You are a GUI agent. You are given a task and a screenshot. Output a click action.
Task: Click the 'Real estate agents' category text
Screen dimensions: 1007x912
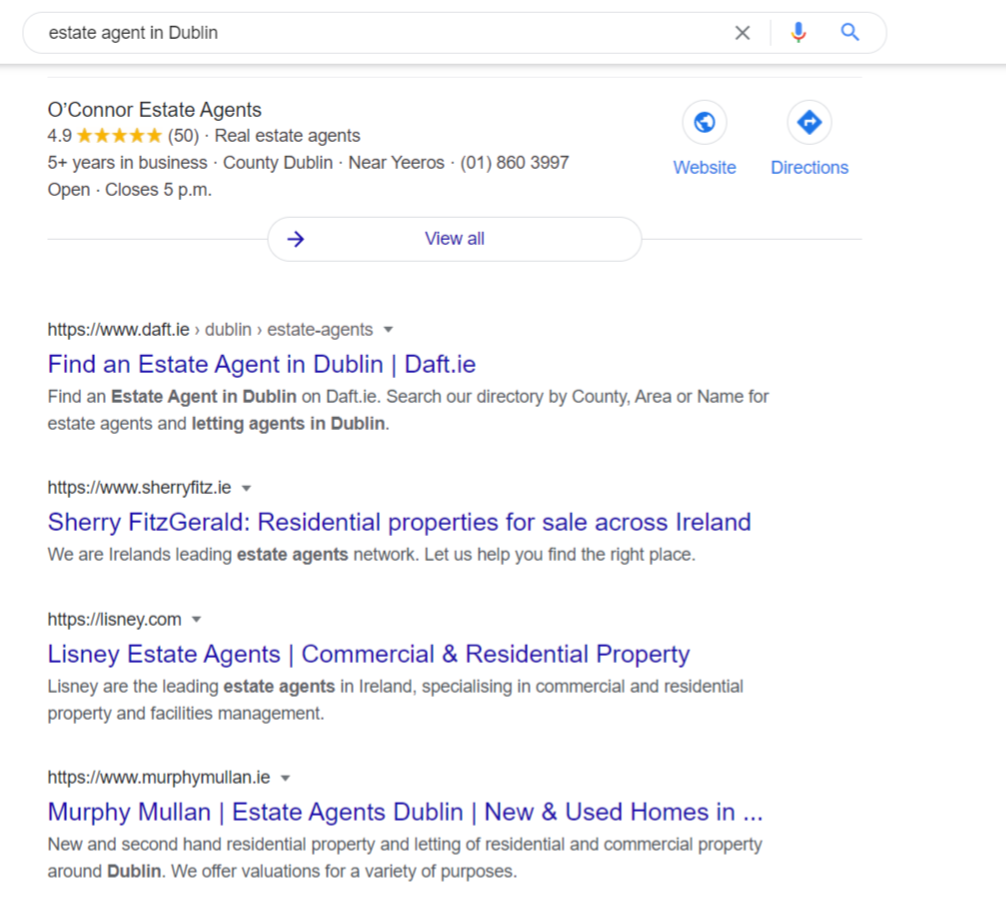click(287, 136)
